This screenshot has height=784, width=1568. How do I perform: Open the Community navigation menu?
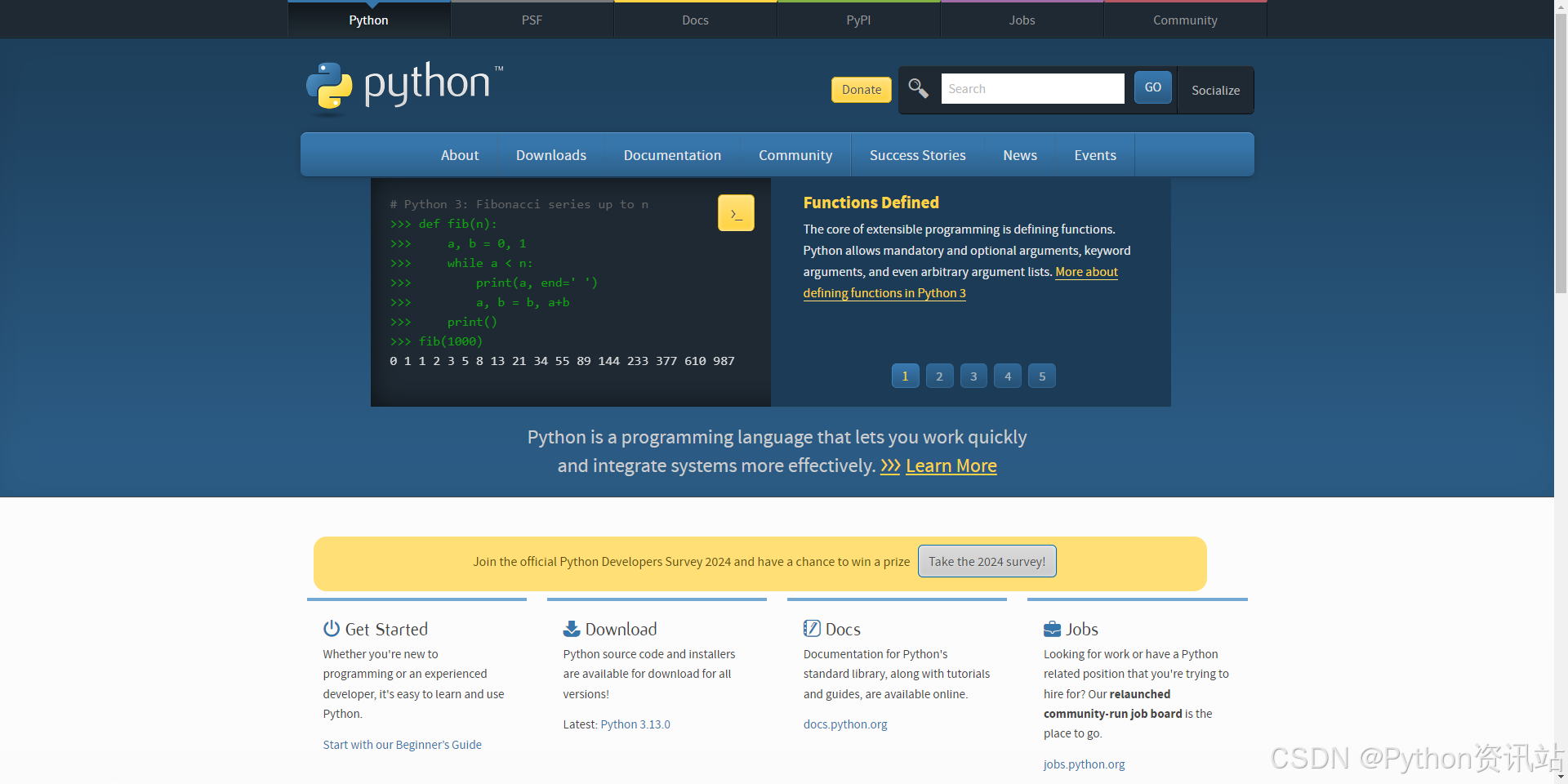coord(795,155)
